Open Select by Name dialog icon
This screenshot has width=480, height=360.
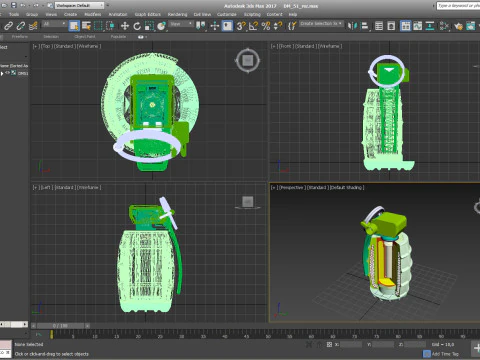point(86,26)
